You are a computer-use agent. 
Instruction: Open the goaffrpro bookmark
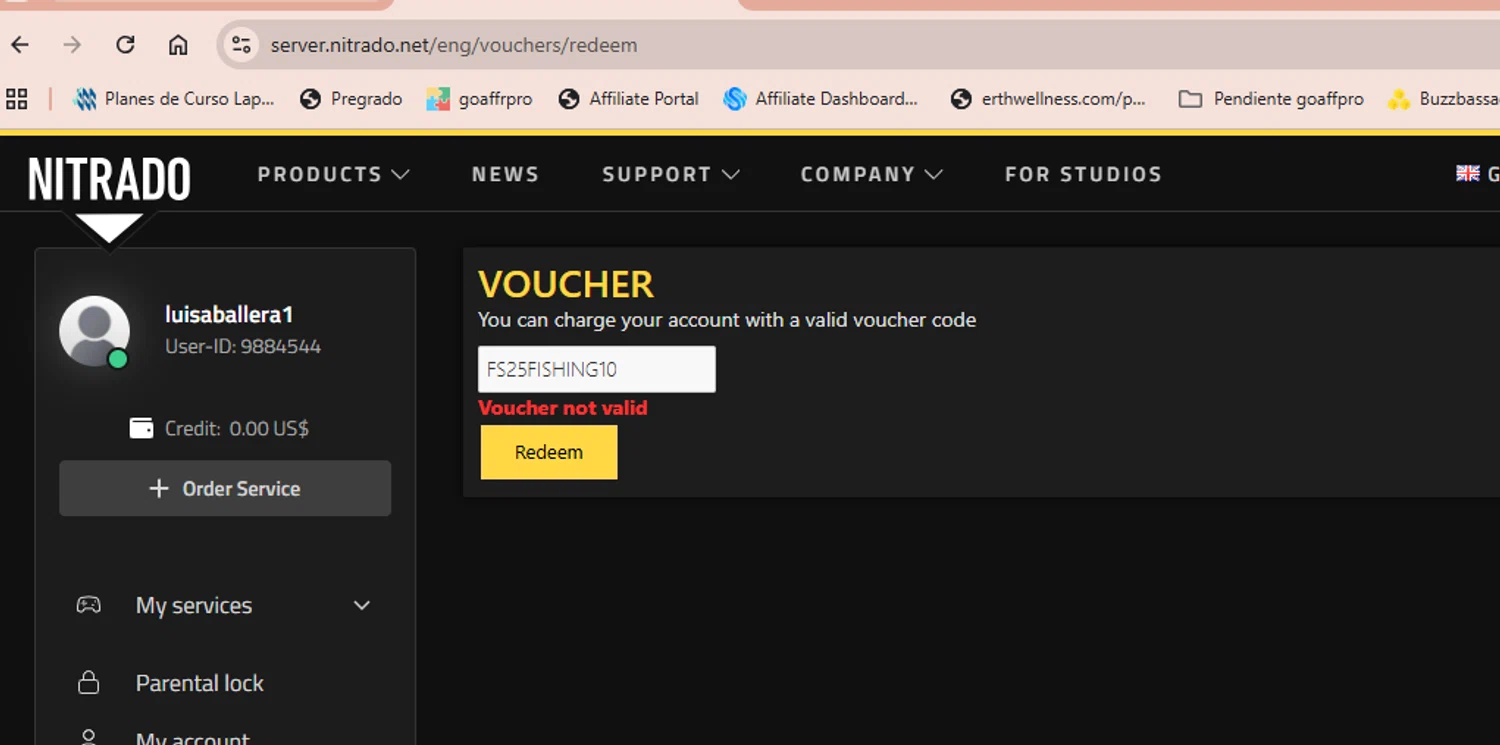[x=479, y=99]
